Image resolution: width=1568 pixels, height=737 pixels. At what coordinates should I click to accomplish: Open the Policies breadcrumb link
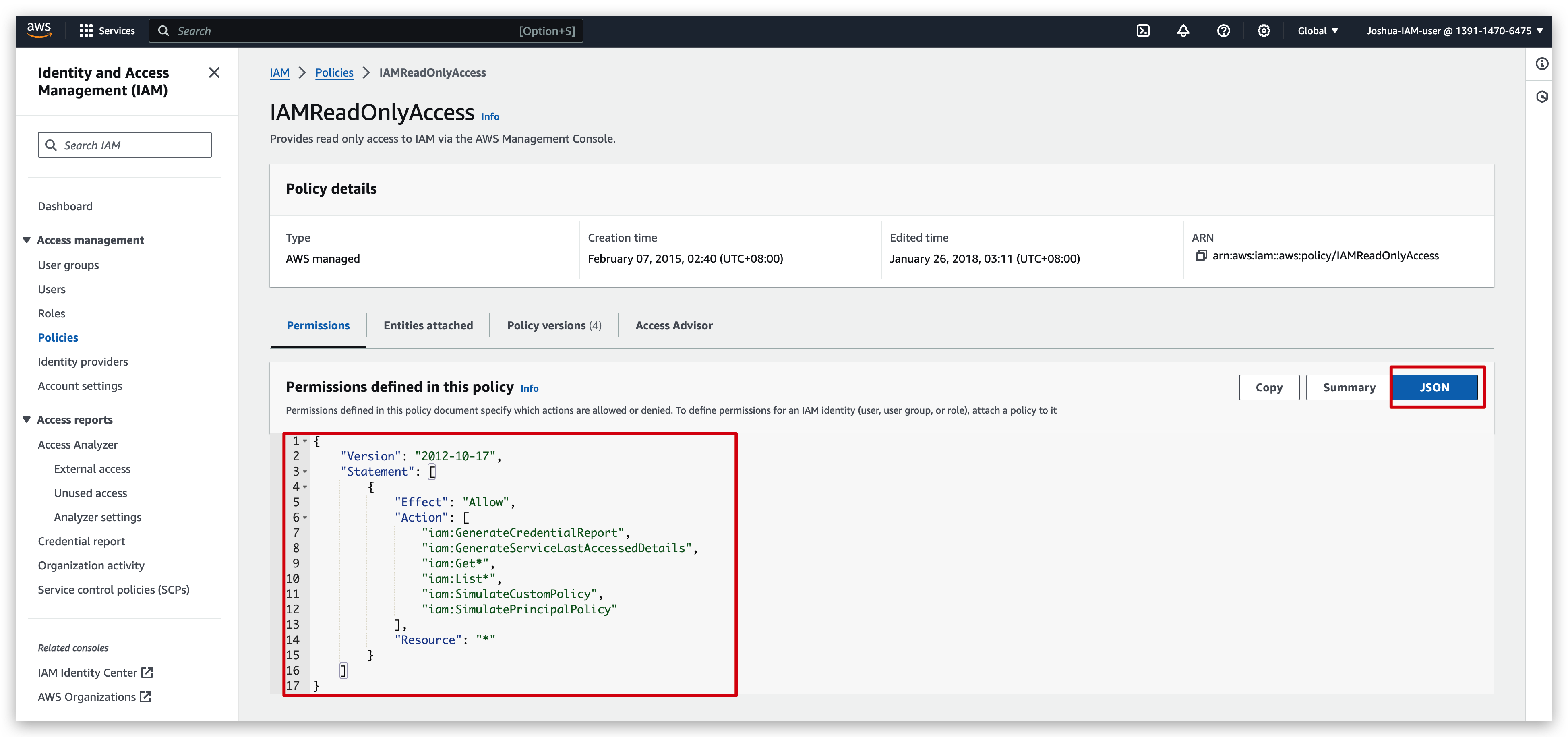pyautogui.click(x=333, y=72)
